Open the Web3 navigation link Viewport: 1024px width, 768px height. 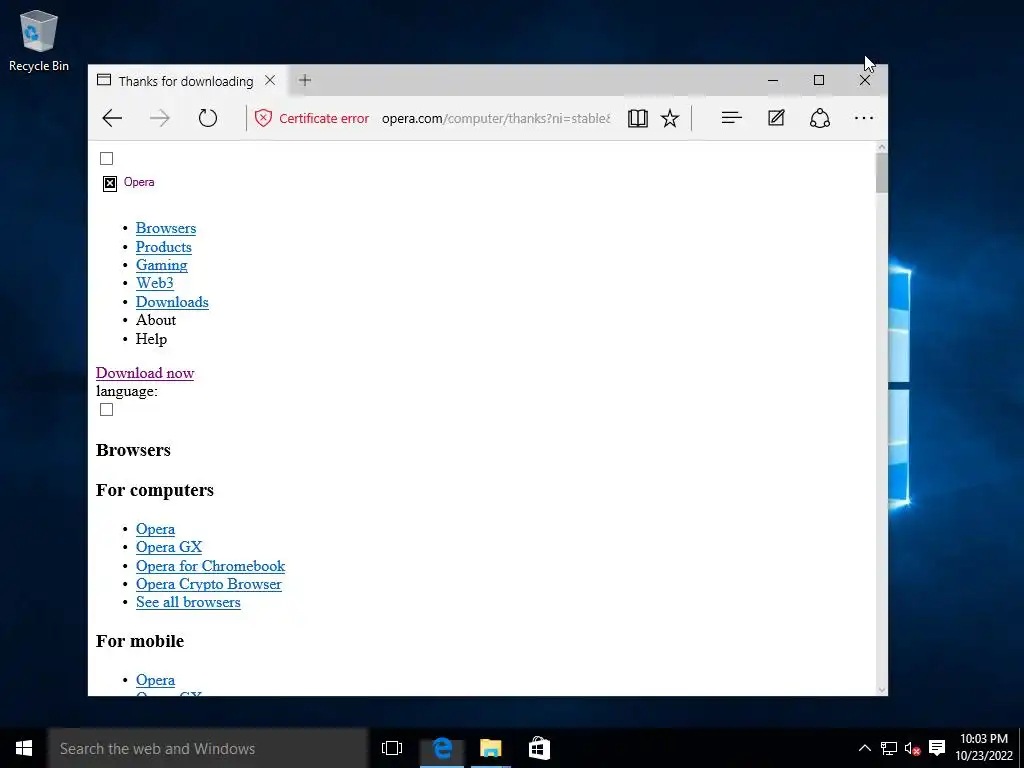(x=155, y=283)
